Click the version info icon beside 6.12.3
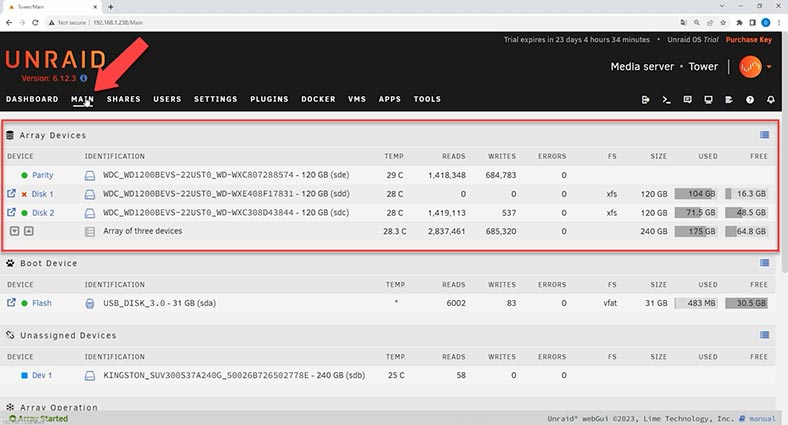The width and height of the screenshot is (788, 425). [83, 78]
